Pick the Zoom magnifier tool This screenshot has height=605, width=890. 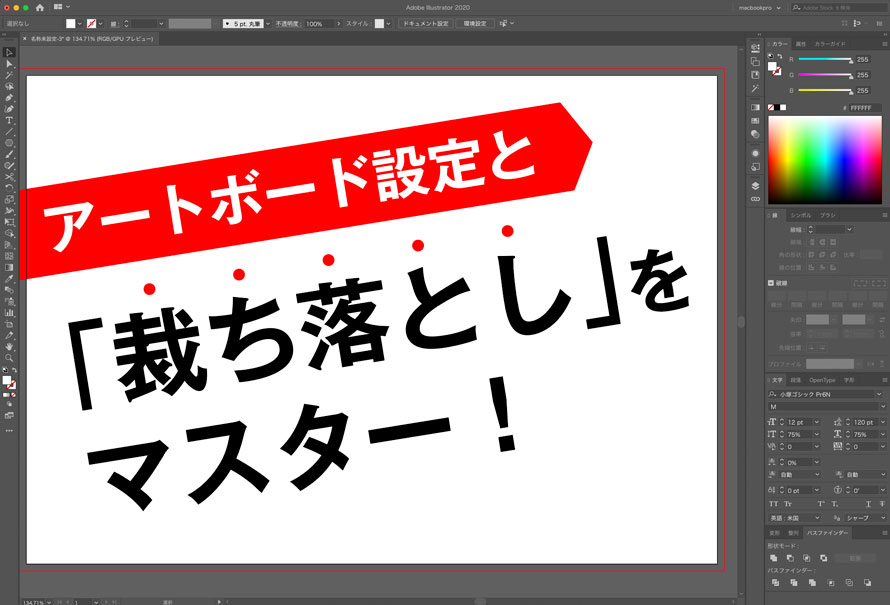pos(9,357)
